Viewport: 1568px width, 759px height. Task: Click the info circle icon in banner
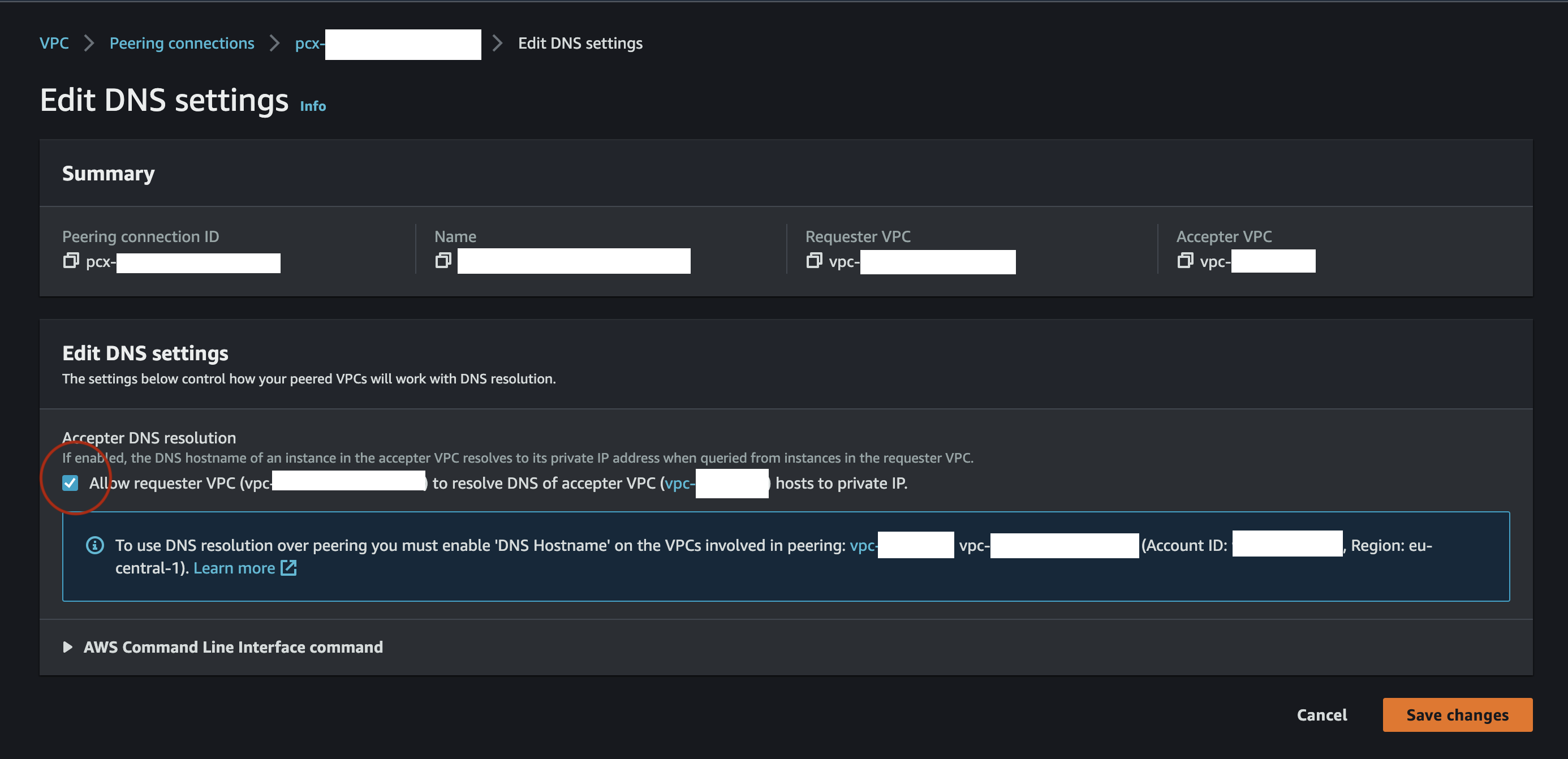pyautogui.click(x=94, y=545)
